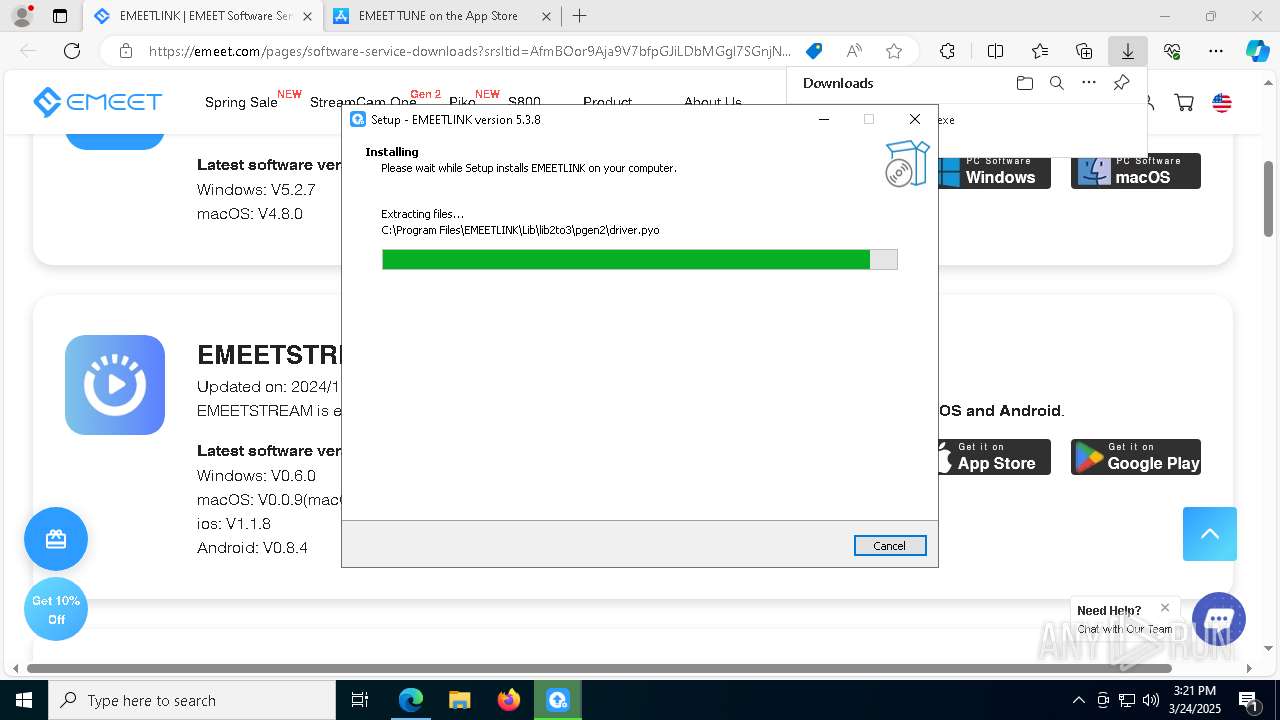Open the notification center
1280x720 pixels.
point(1248,700)
